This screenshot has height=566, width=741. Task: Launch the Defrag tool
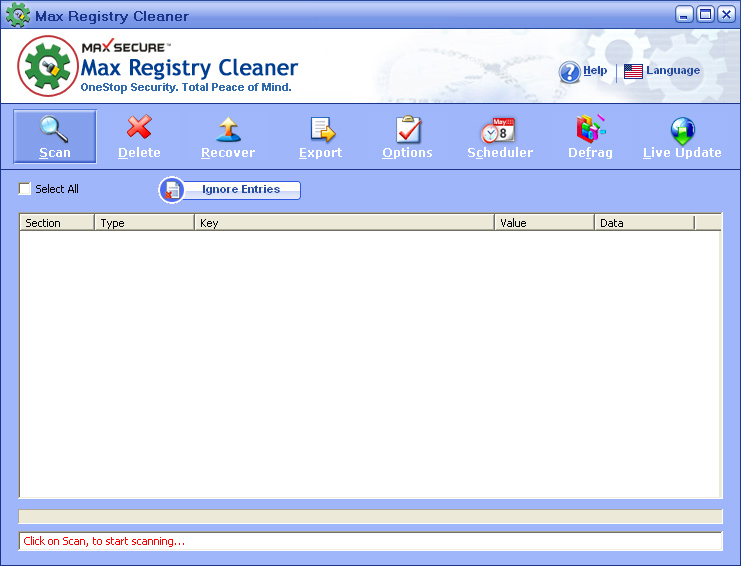(x=590, y=137)
